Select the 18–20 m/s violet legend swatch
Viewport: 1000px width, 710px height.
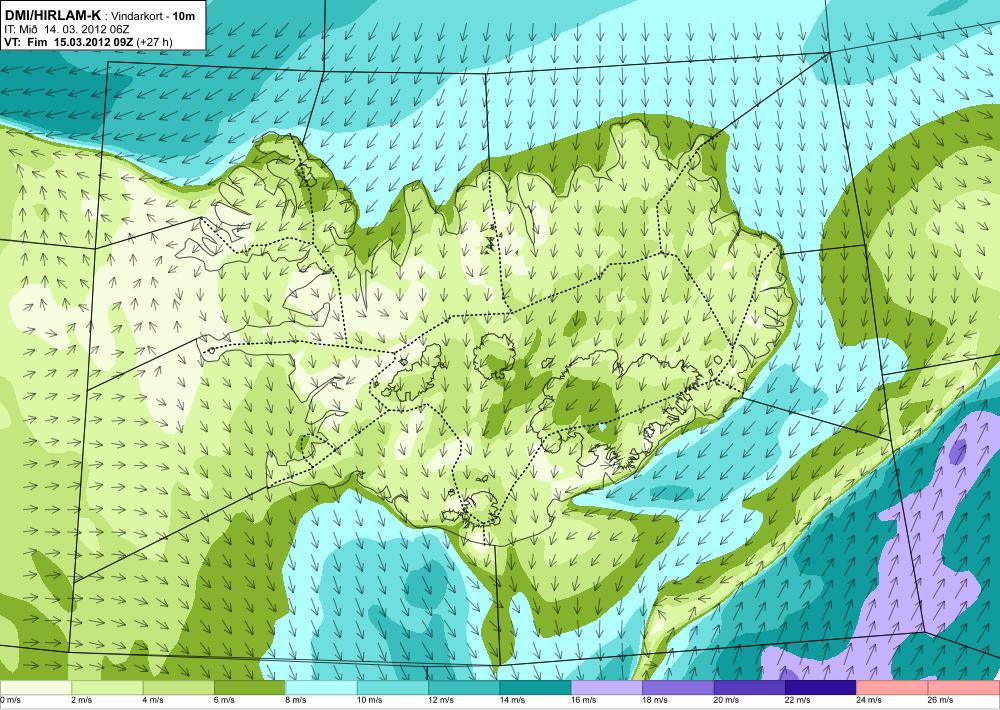pos(678,688)
